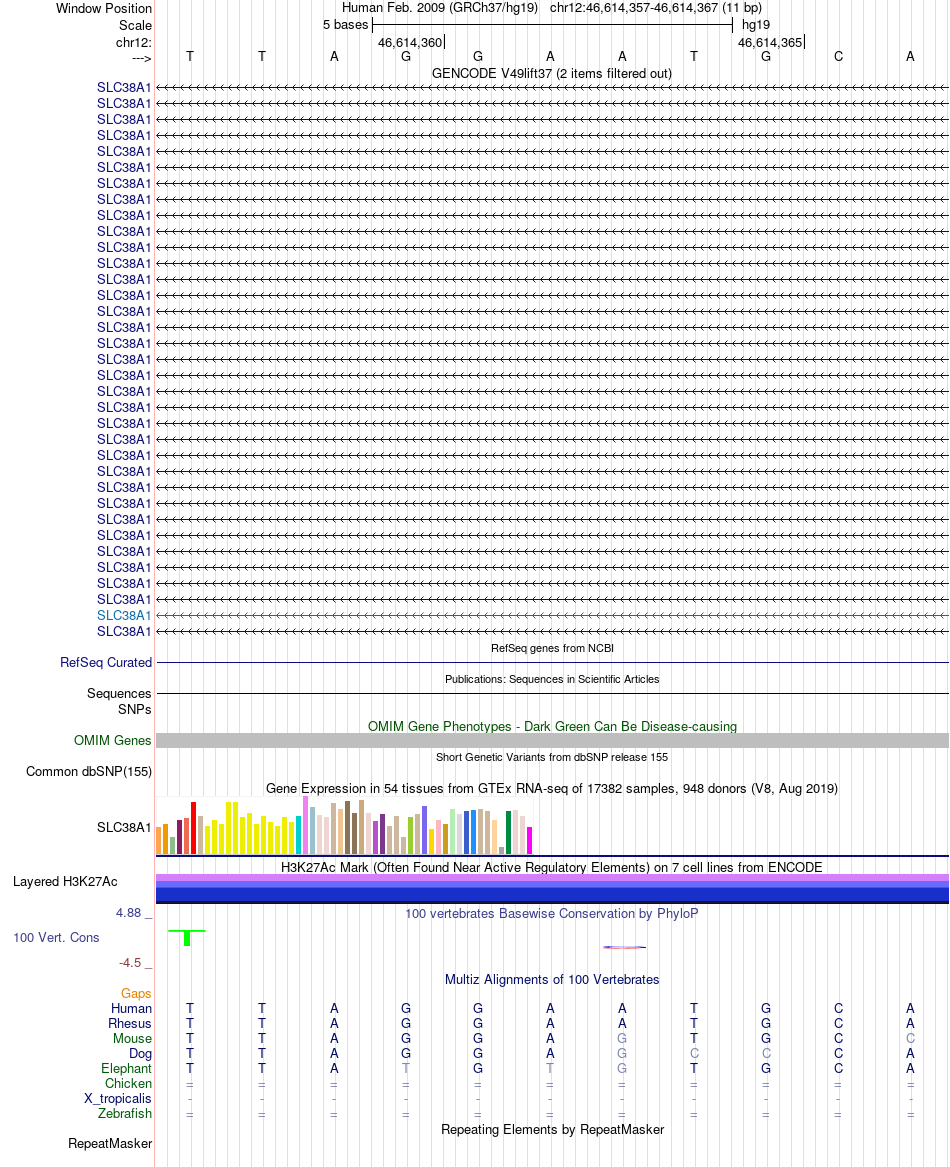950x1167 pixels.
Task: Open Repeating Elements by RepeatMasker title
Action: [x=552, y=1130]
